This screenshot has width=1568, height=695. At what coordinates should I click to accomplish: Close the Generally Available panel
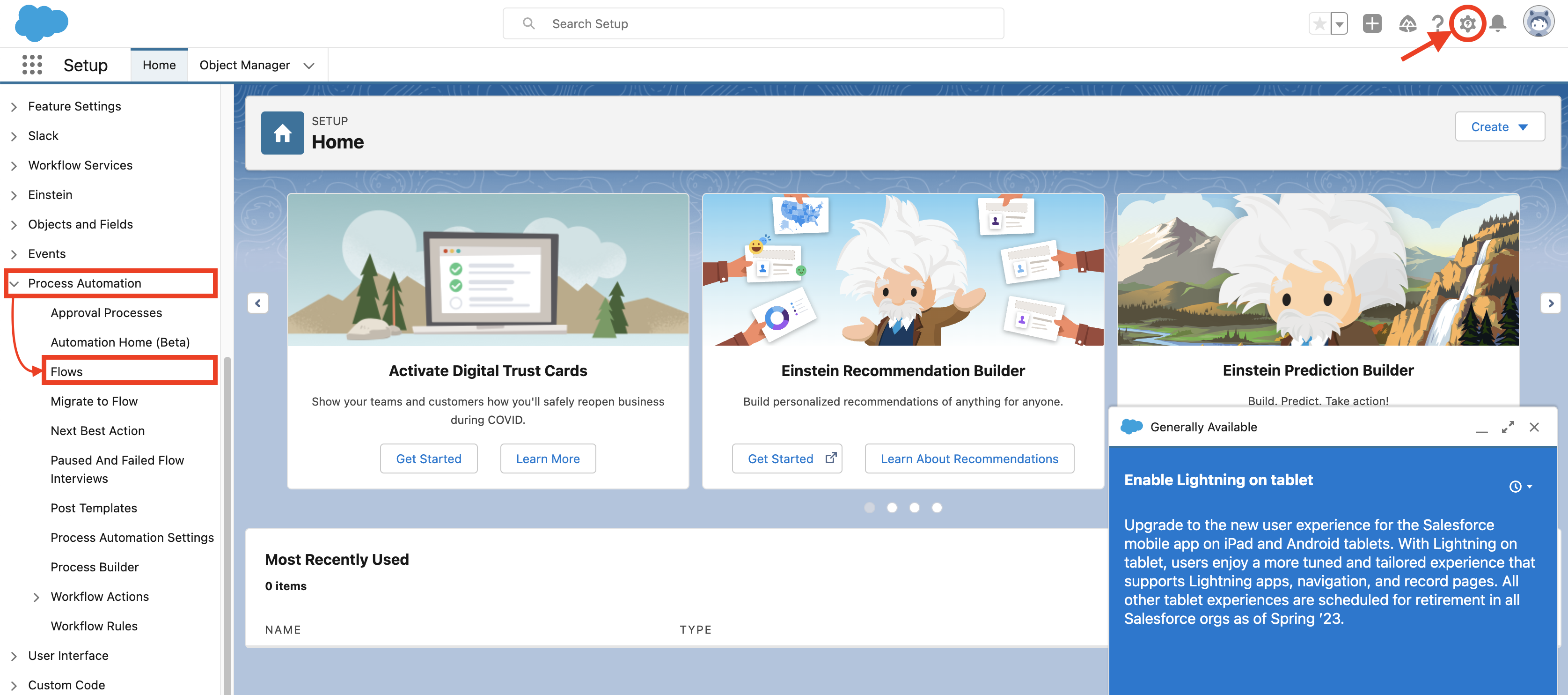pos(1534,428)
